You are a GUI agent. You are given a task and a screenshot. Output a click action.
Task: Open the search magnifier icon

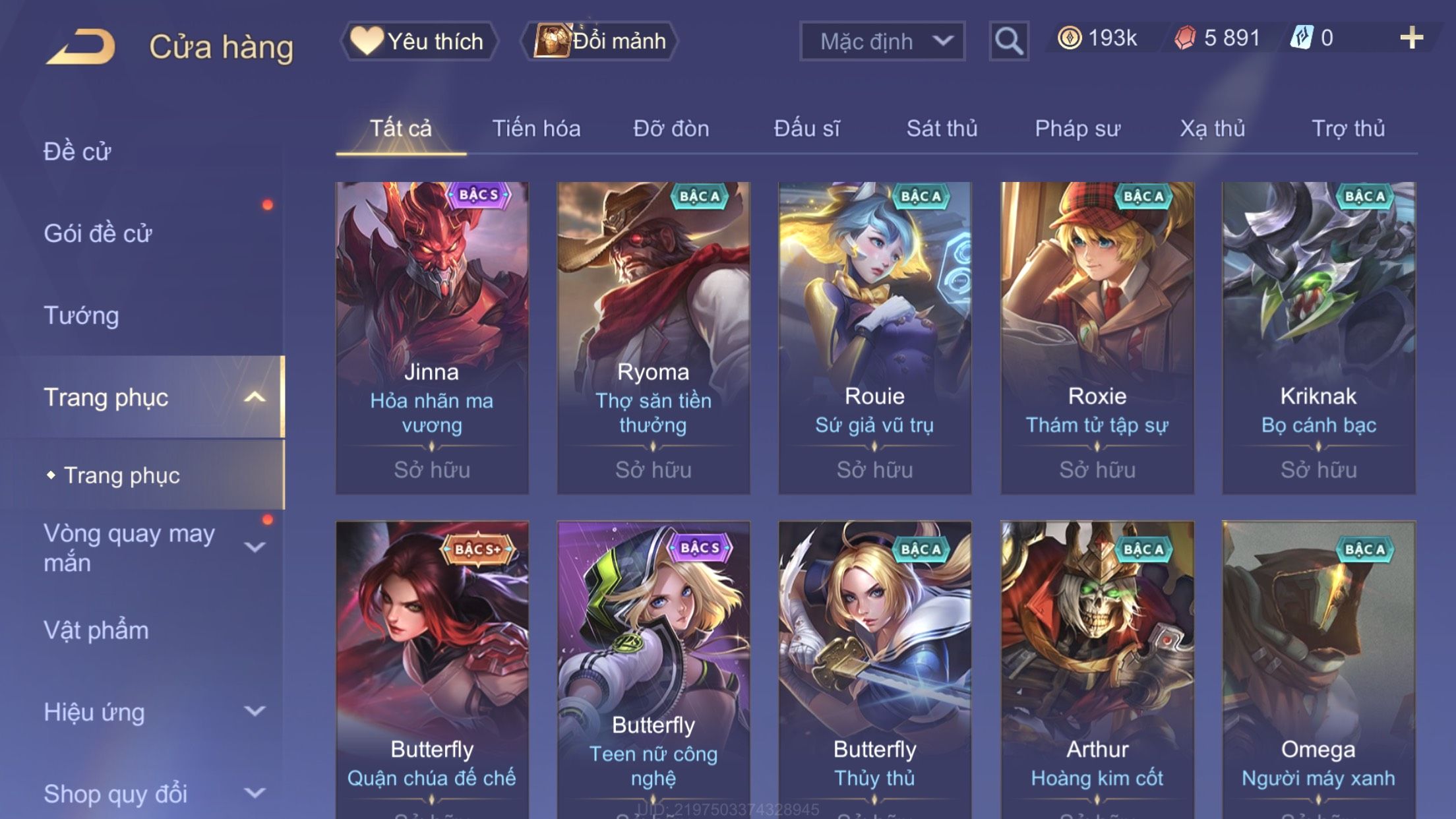pyautogui.click(x=1008, y=41)
